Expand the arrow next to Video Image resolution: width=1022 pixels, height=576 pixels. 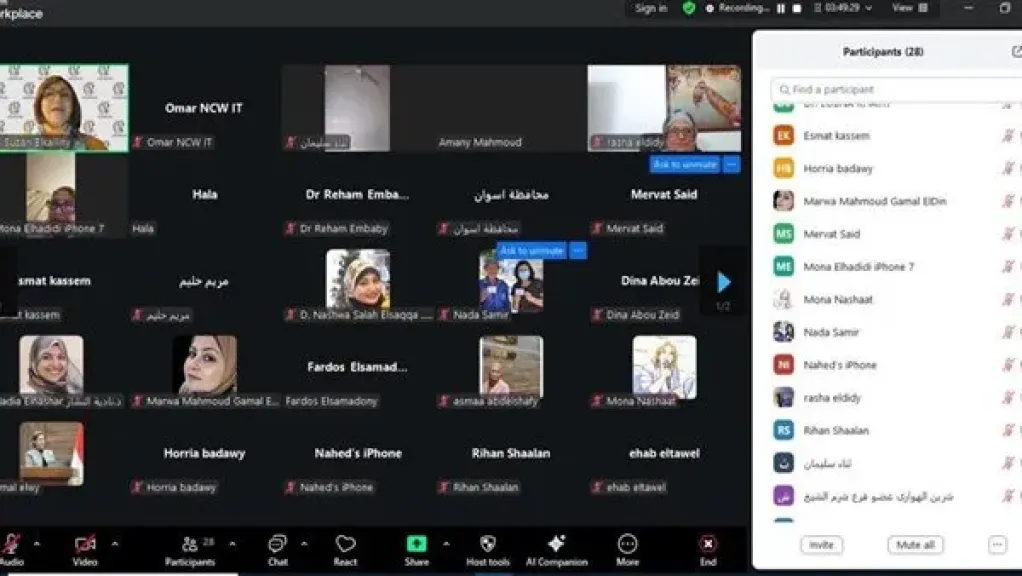click(x=114, y=544)
